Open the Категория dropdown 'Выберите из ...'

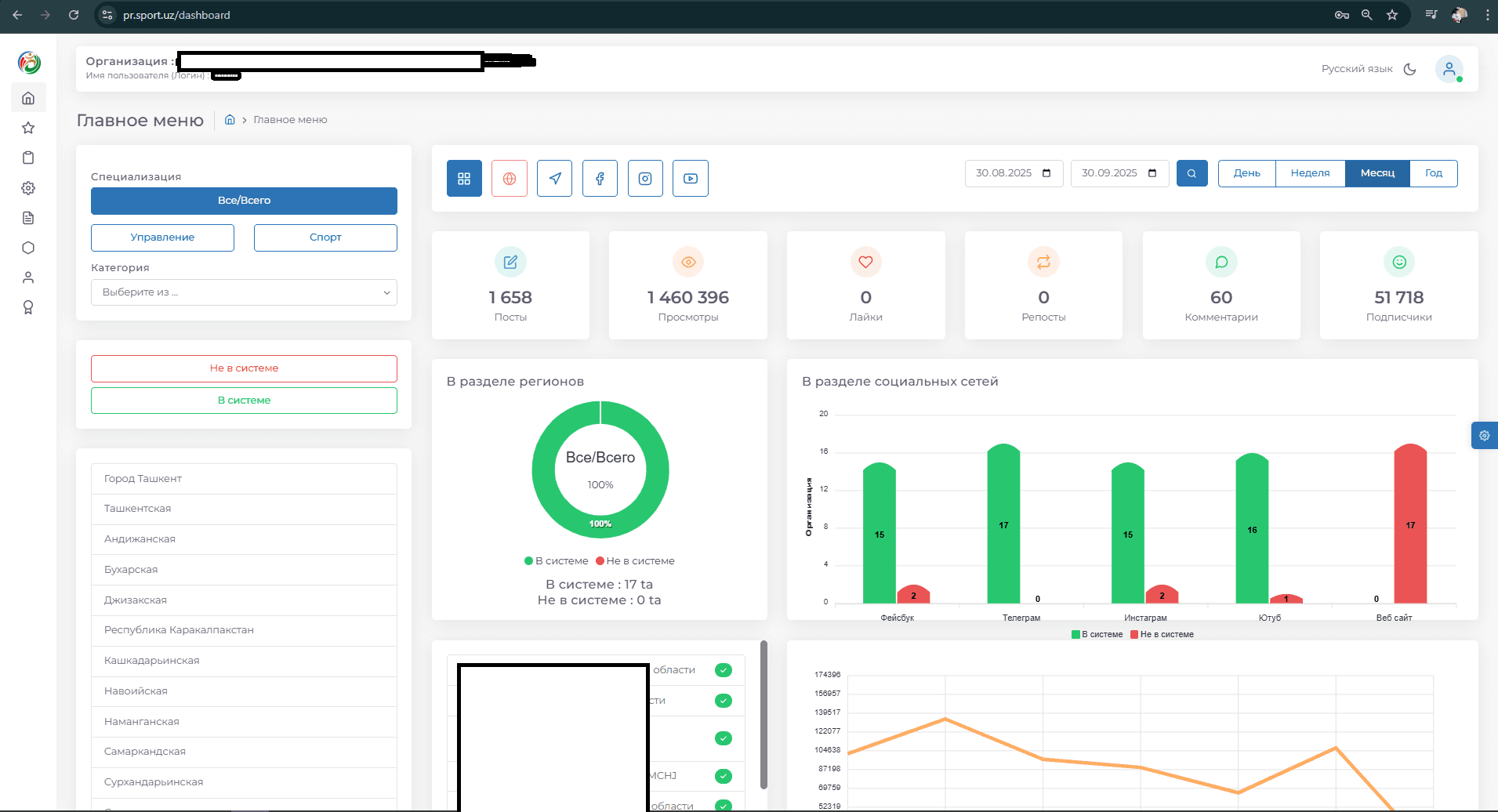click(244, 292)
